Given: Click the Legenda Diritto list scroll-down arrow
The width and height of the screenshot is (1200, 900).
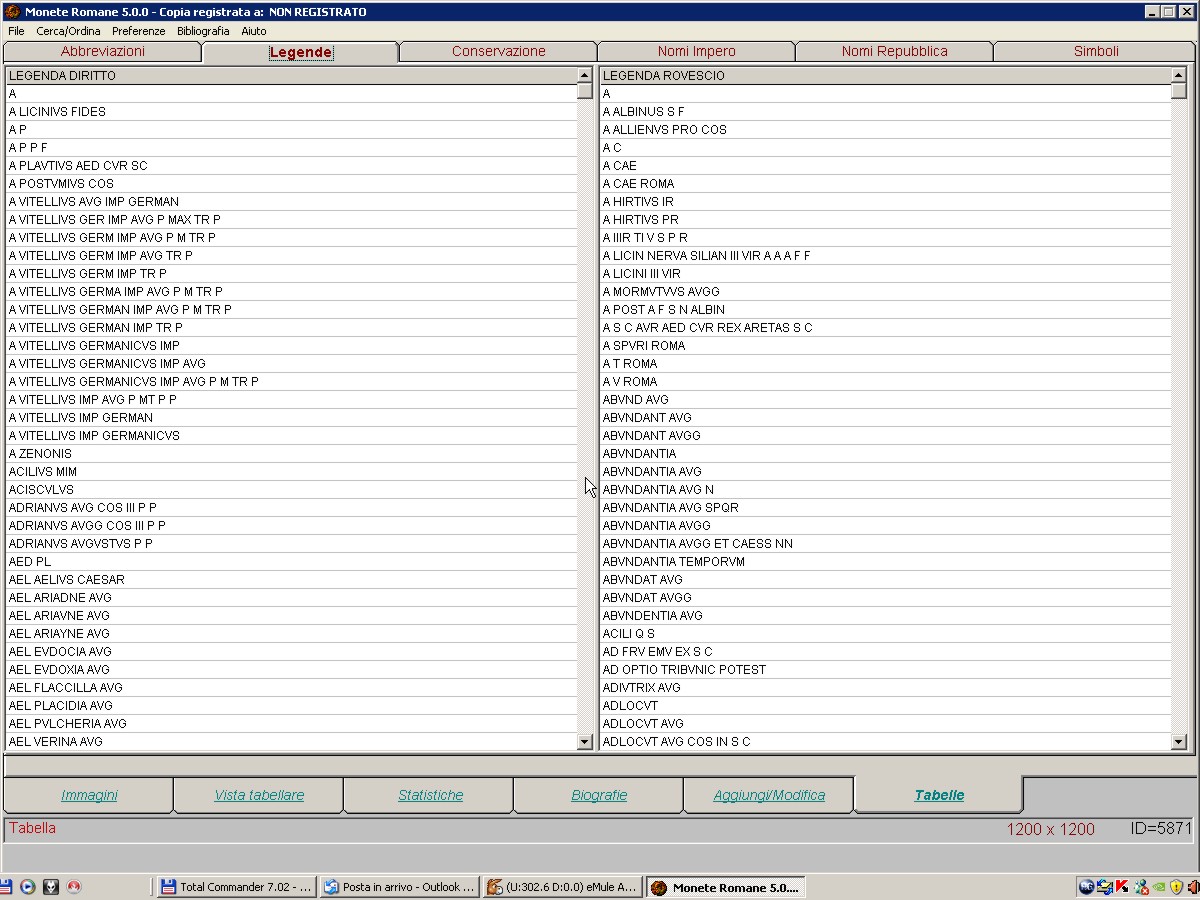Looking at the screenshot, I should pyautogui.click(x=585, y=742).
